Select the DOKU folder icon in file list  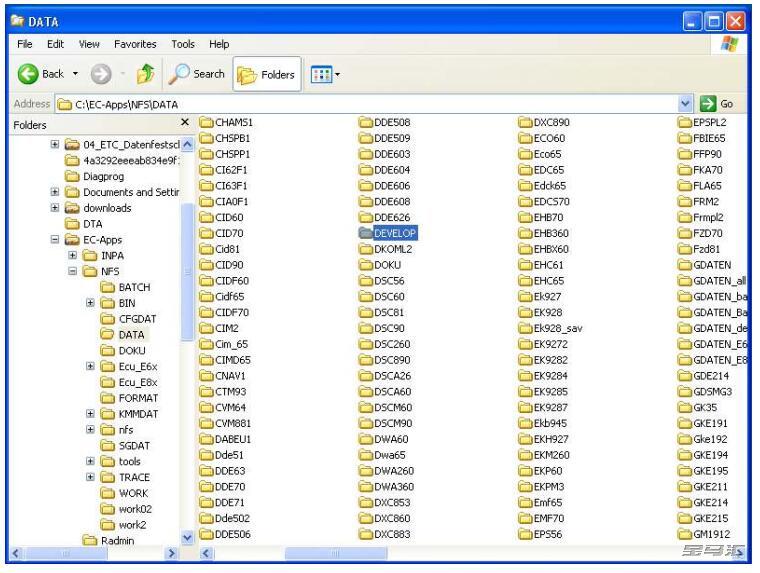click(366, 265)
